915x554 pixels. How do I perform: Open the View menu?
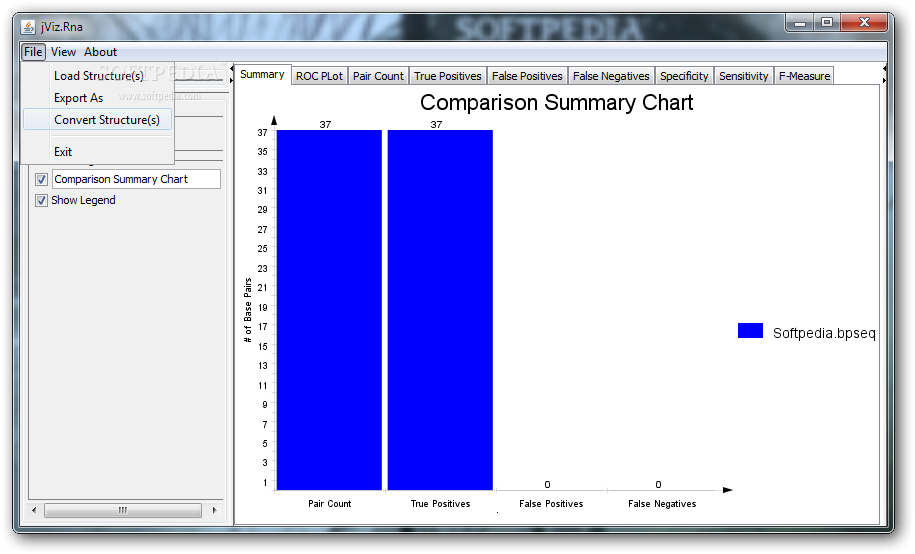(x=63, y=52)
